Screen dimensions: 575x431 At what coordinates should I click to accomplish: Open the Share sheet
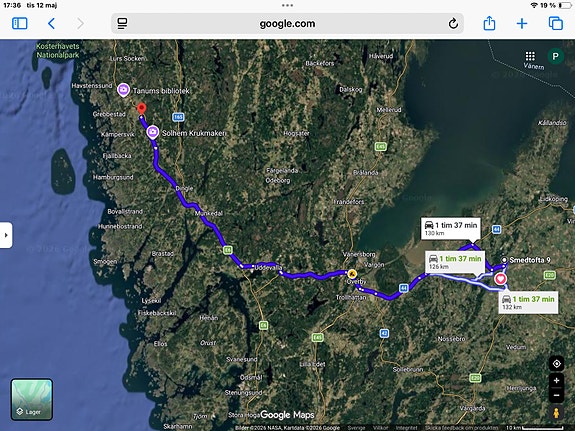pos(489,23)
